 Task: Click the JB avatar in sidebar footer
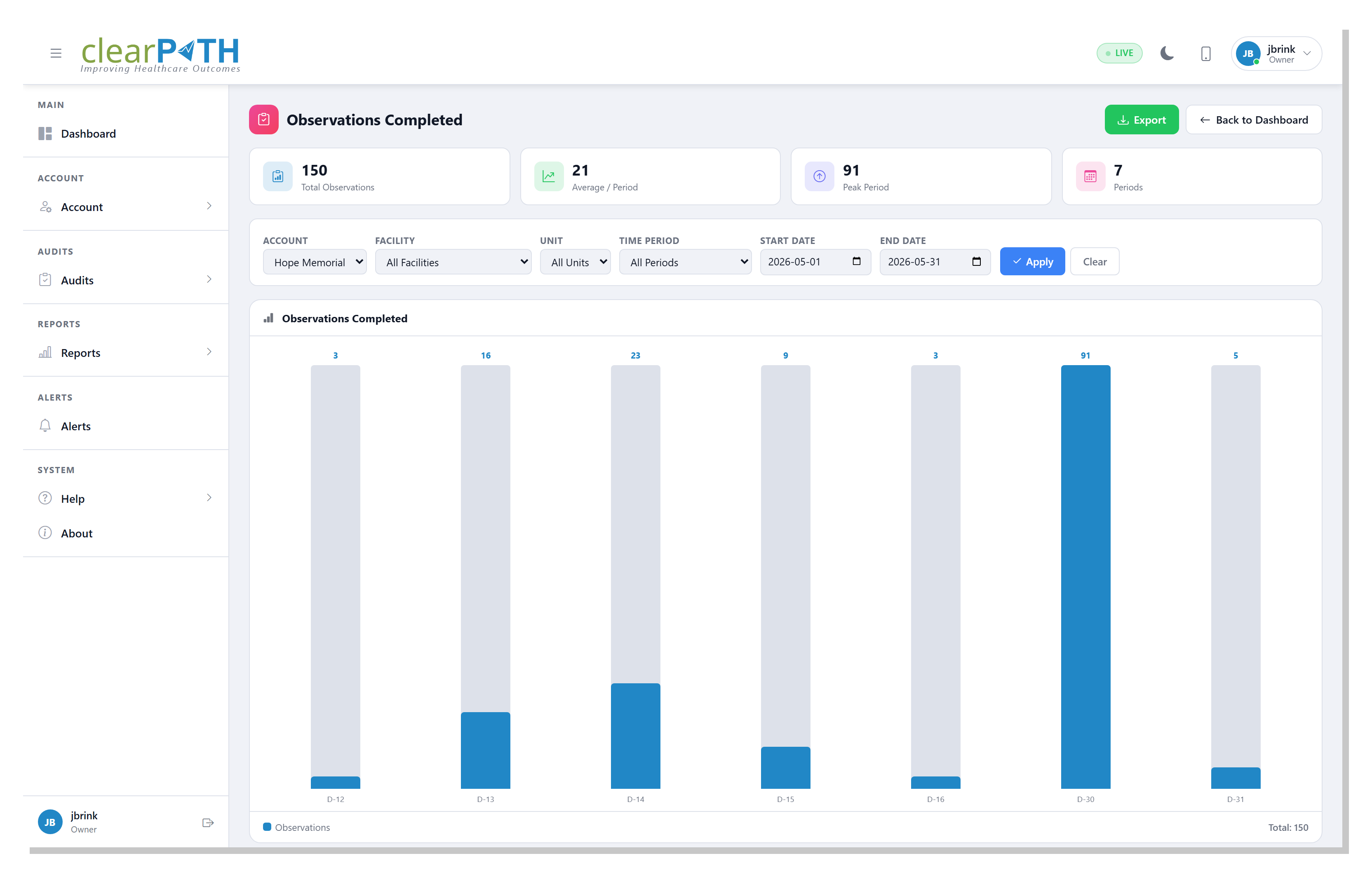(x=50, y=822)
